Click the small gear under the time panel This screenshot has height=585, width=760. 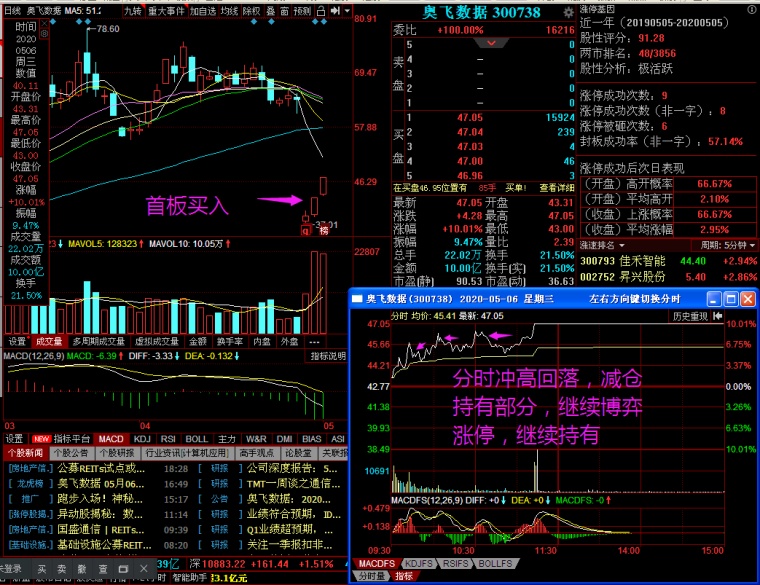click(44, 33)
